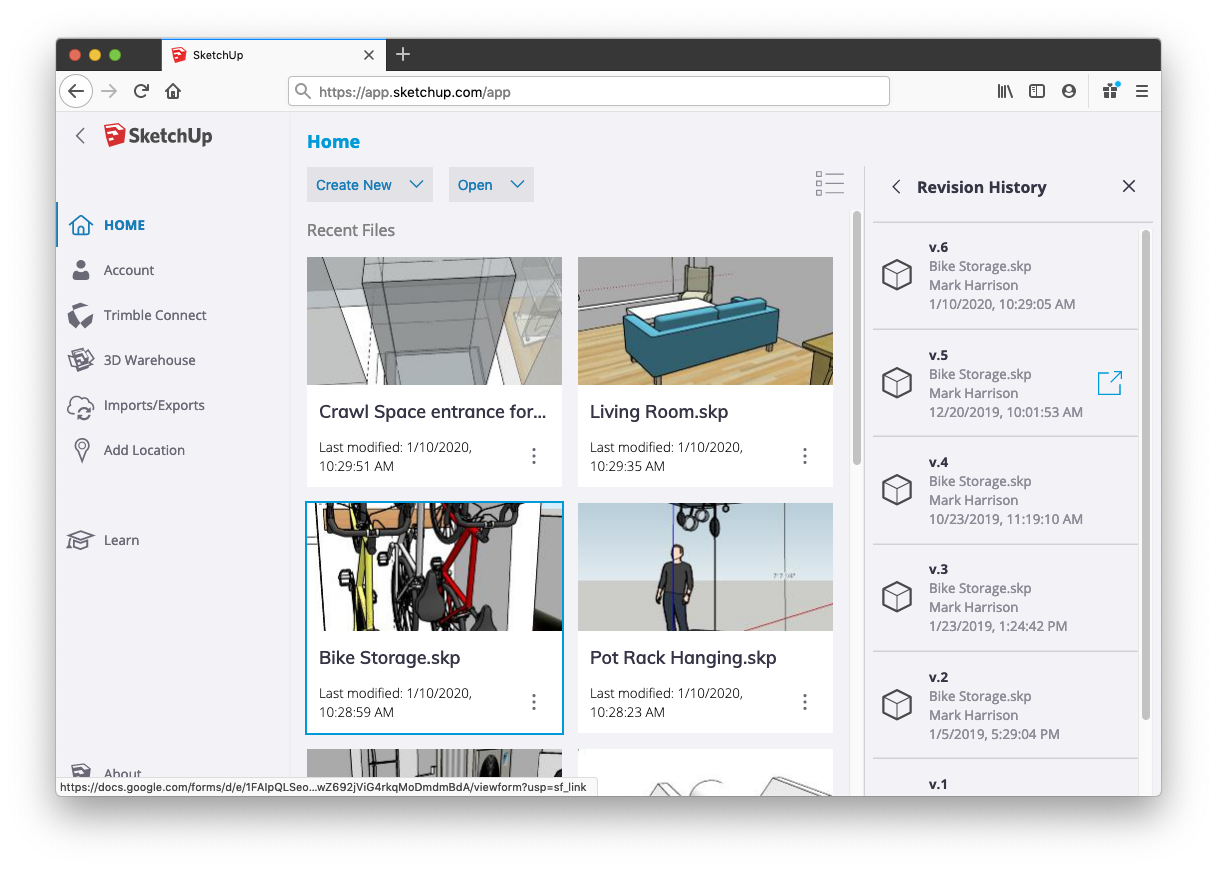Select the v.3 revision label
The image size is (1217, 870).
click(938, 569)
